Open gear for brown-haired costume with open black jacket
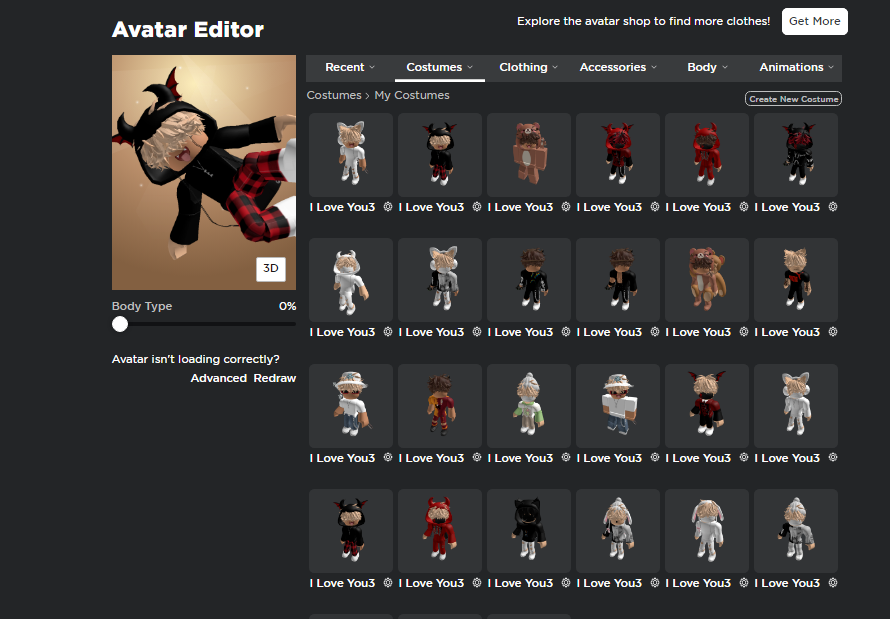 pos(655,332)
